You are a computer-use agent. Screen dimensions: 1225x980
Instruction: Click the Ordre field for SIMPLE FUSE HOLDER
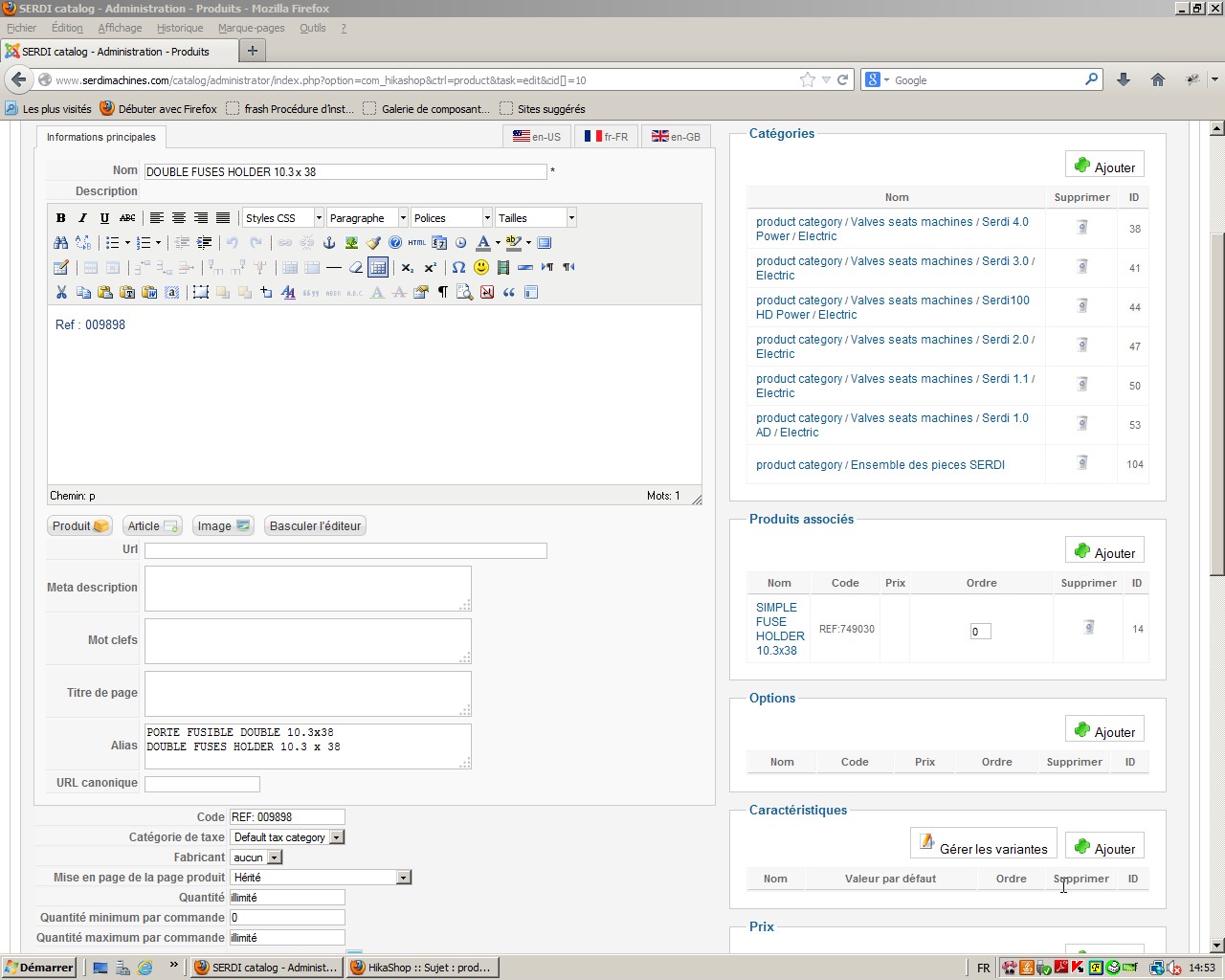point(980,631)
